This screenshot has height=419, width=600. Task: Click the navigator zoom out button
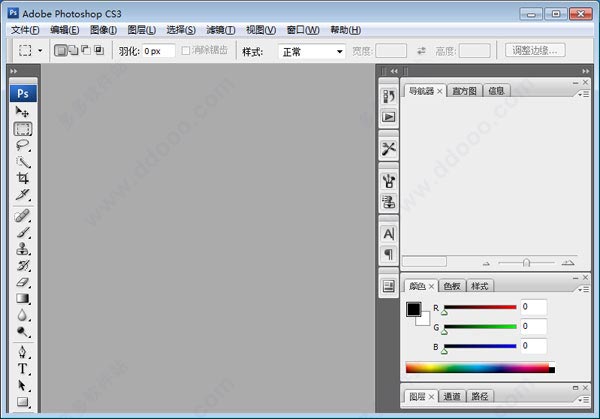pyautogui.click(x=486, y=263)
